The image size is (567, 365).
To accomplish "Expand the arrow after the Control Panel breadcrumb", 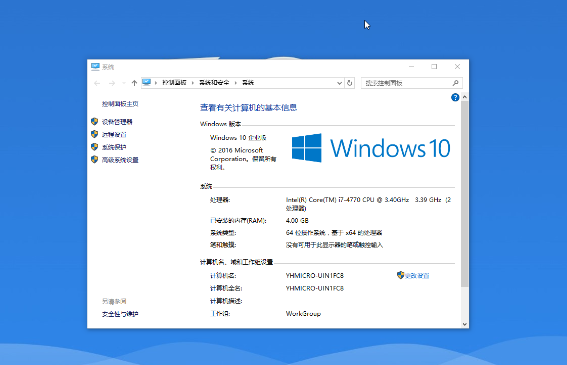I will coord(193,83).
